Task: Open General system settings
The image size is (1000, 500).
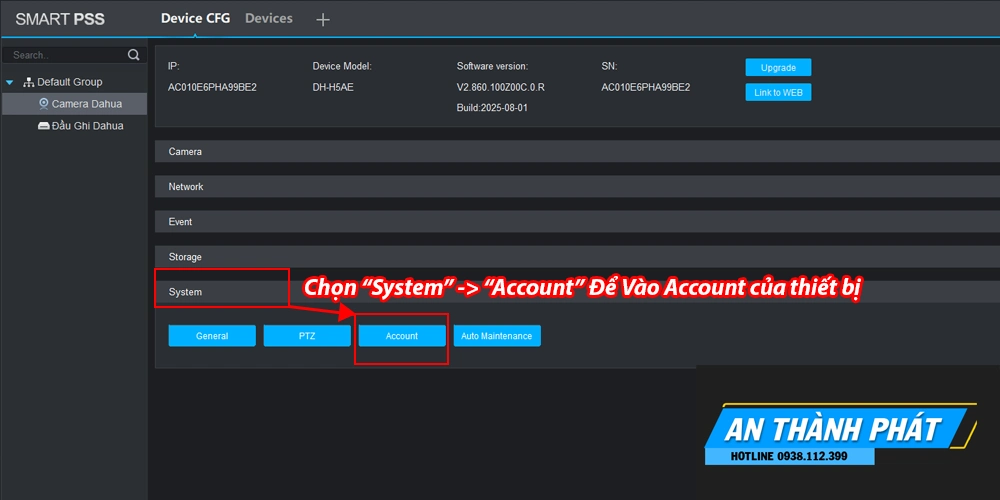Action: tap(212, 336)
